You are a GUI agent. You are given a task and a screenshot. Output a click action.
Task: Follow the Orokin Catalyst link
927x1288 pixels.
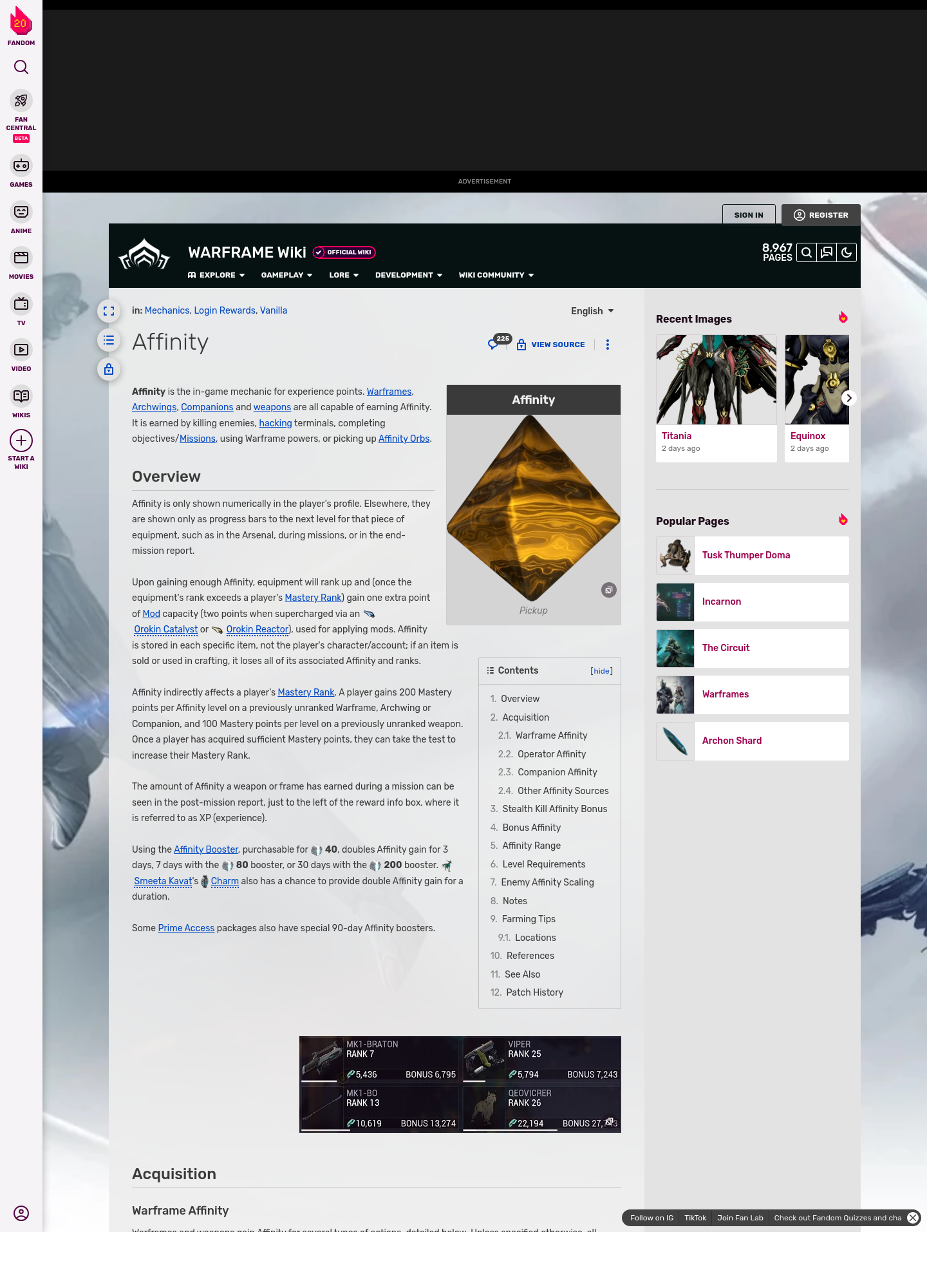pyautogui.click(x=166, y=629)
